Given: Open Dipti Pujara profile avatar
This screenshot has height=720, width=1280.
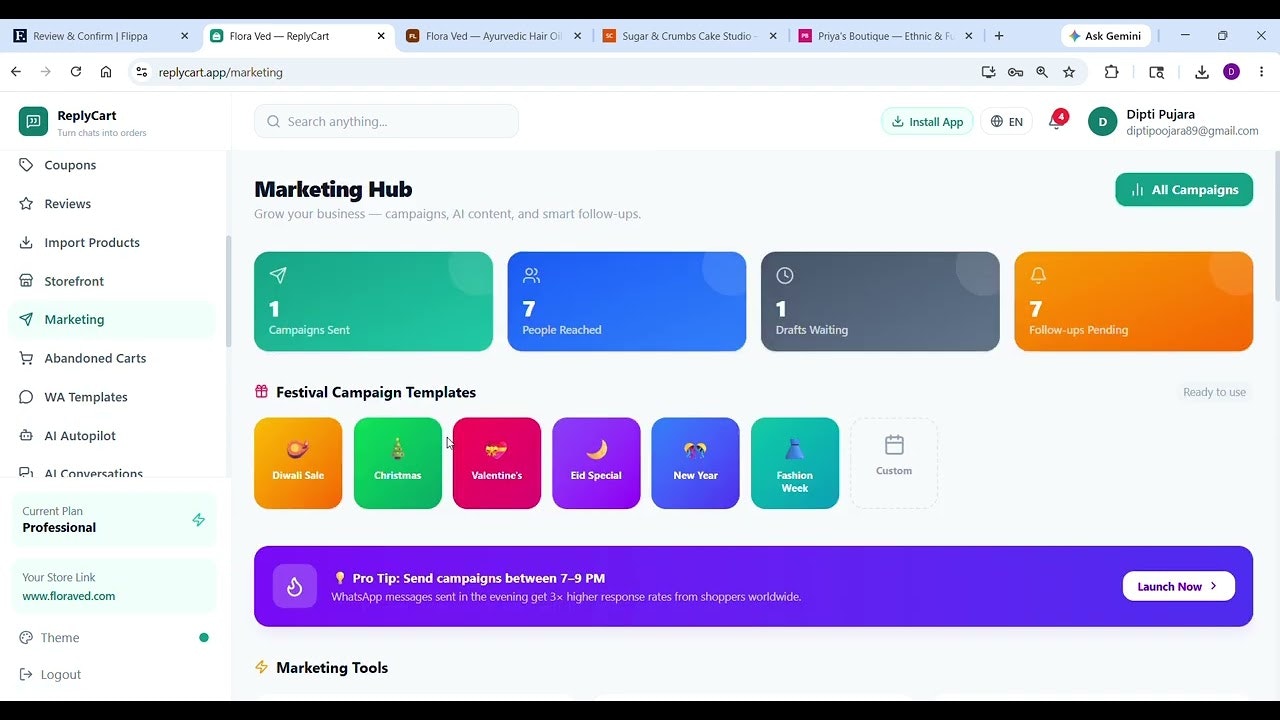Looking at the screenshot, I should 1102,122.
